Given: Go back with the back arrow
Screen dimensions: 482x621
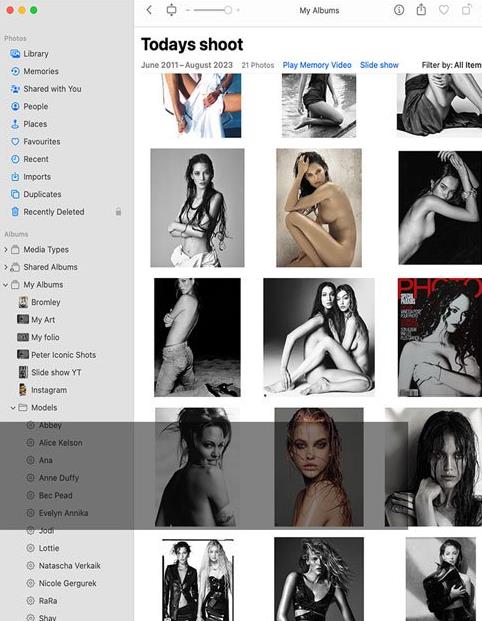Looking at the screenshot, I should 149,10.
